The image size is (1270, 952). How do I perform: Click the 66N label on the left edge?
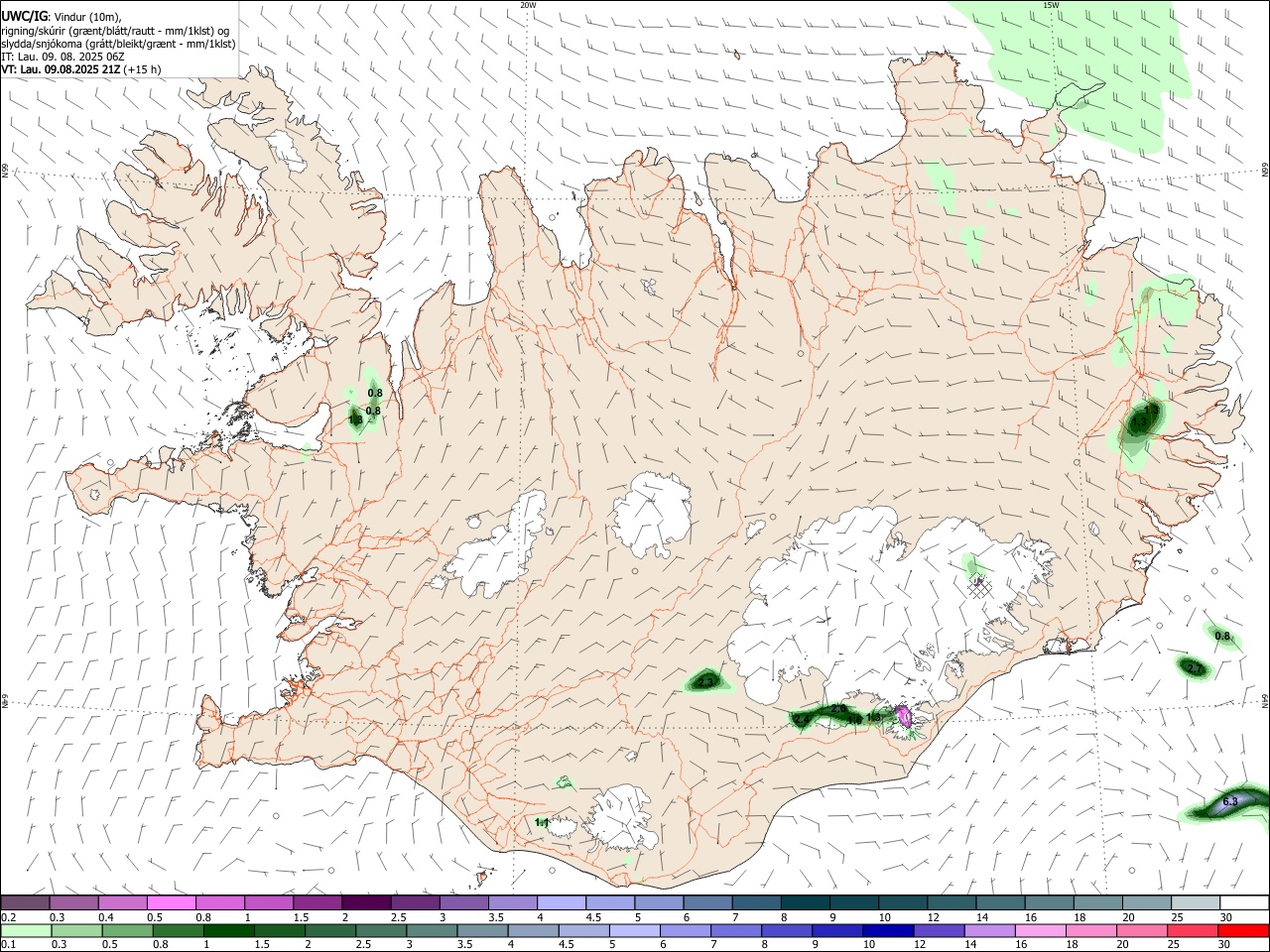[5, 171]
